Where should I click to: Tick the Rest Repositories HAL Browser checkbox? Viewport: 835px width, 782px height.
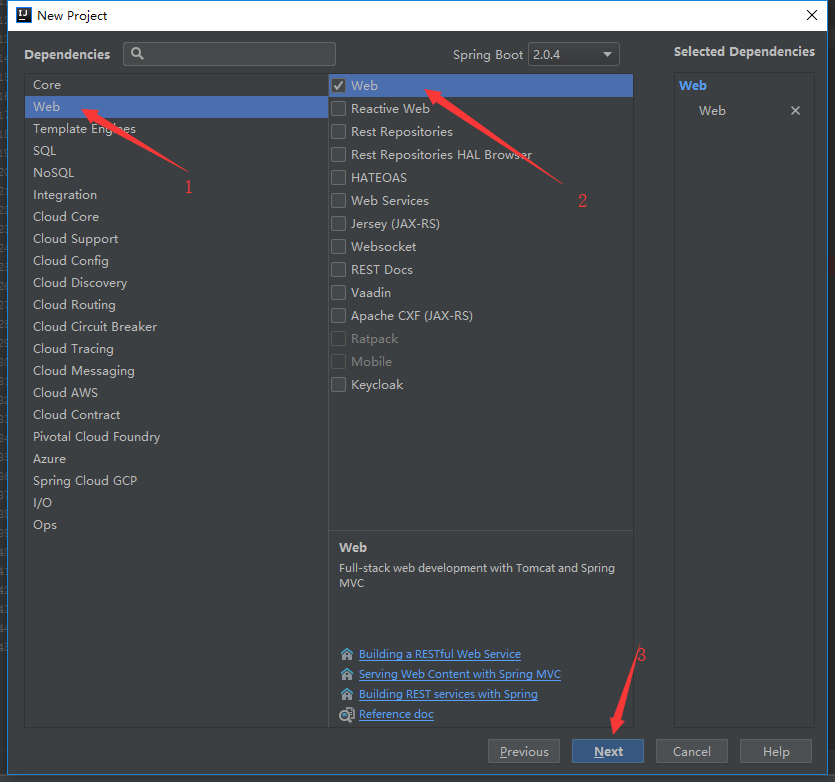(339, 154)
